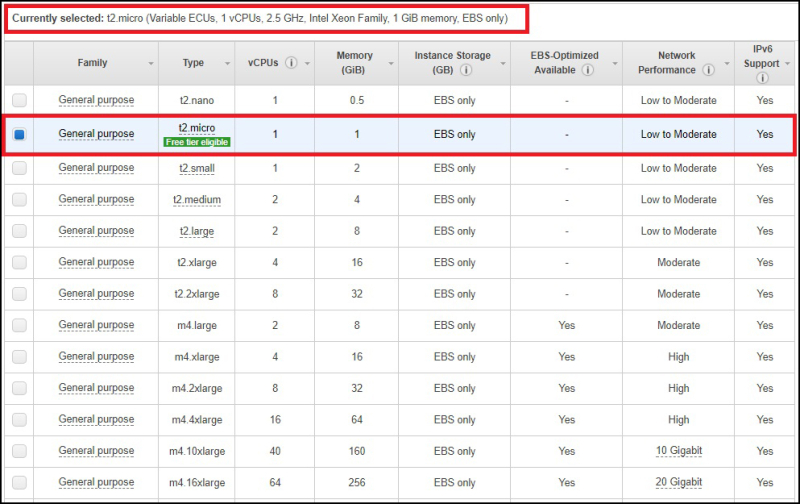Open the IPv6 Support column filter arrow
Screen dimensions: 800x504
[787, 64]
